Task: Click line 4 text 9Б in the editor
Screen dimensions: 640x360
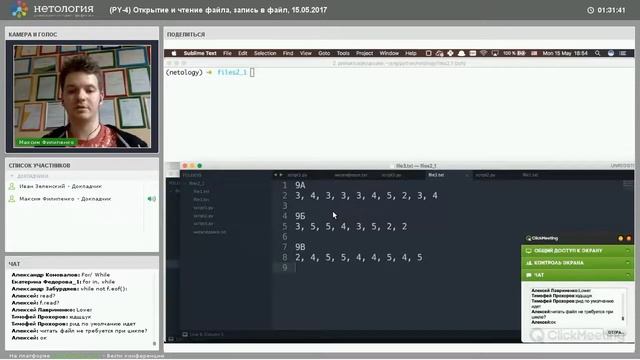Action: pos(300,216)
